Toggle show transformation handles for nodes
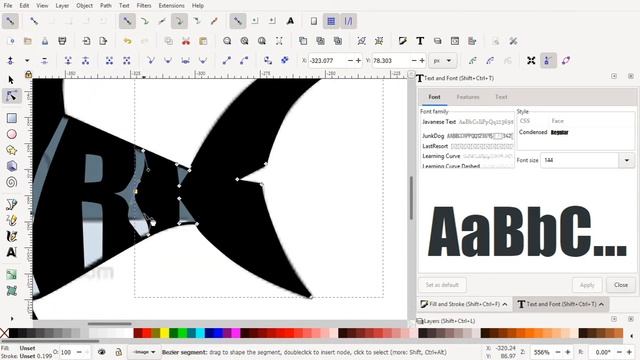This screenshot has width=640, height=360. 531,61
